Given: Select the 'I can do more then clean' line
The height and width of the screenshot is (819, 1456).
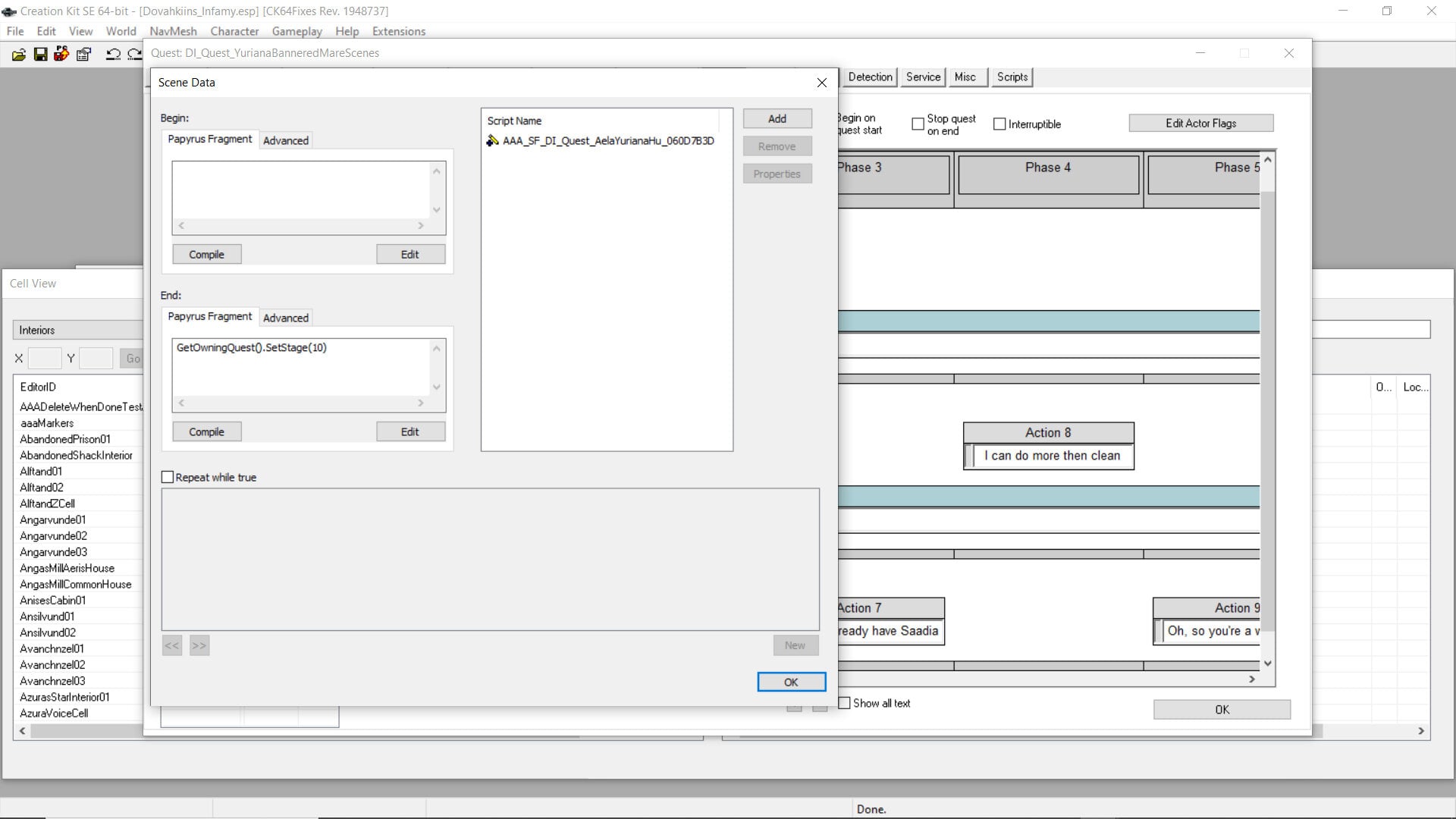Looking at the screenshot, I should [x=1052, y=456].
